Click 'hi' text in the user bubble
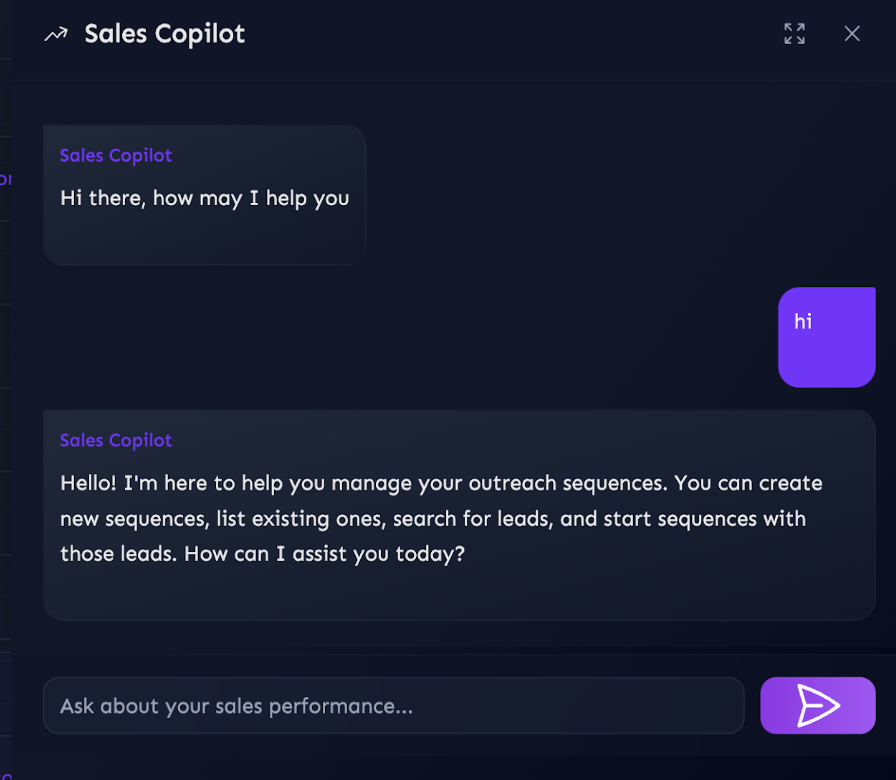 point(803,321)
